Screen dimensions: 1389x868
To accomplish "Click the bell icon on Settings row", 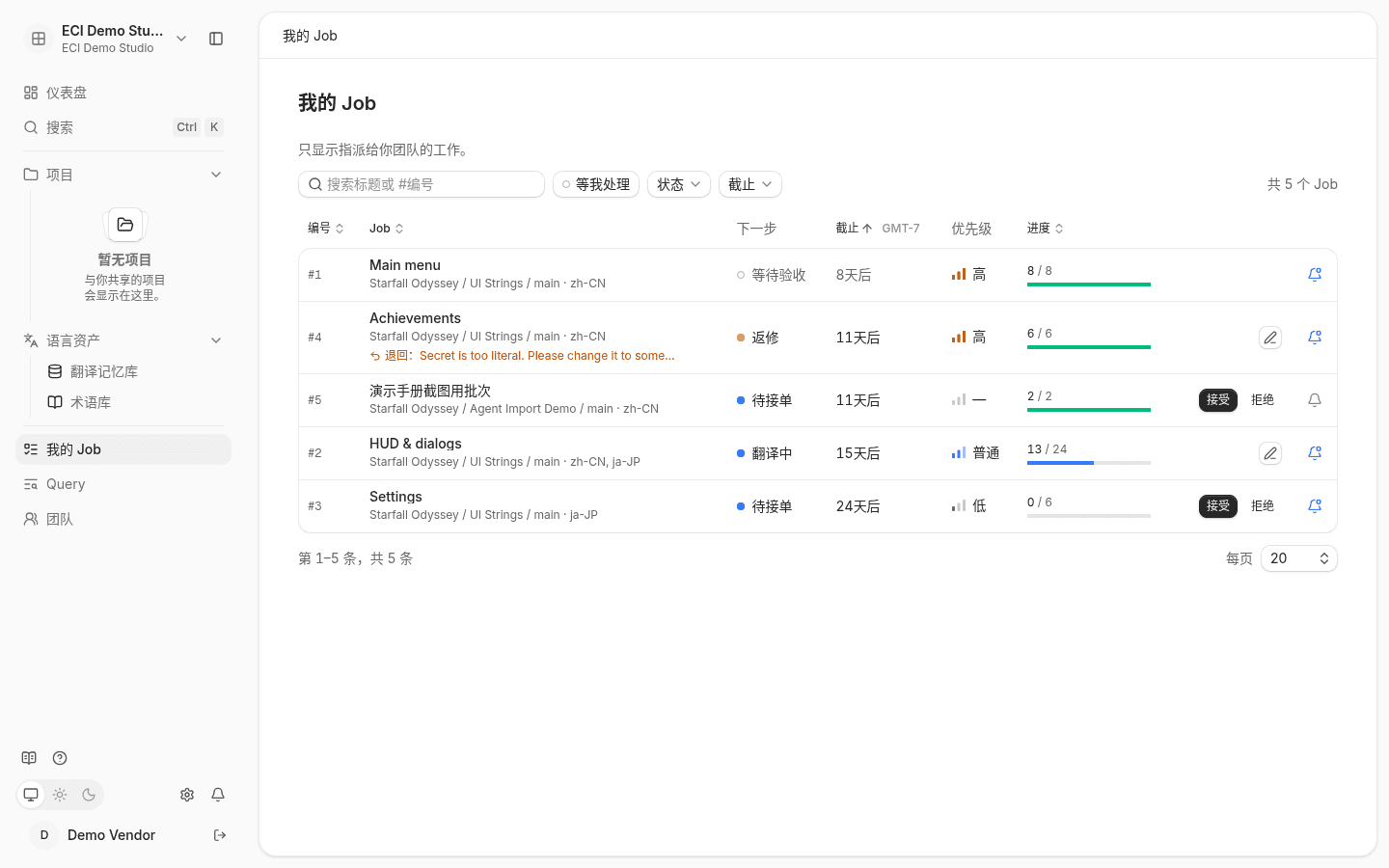I will click(1315, 506).
